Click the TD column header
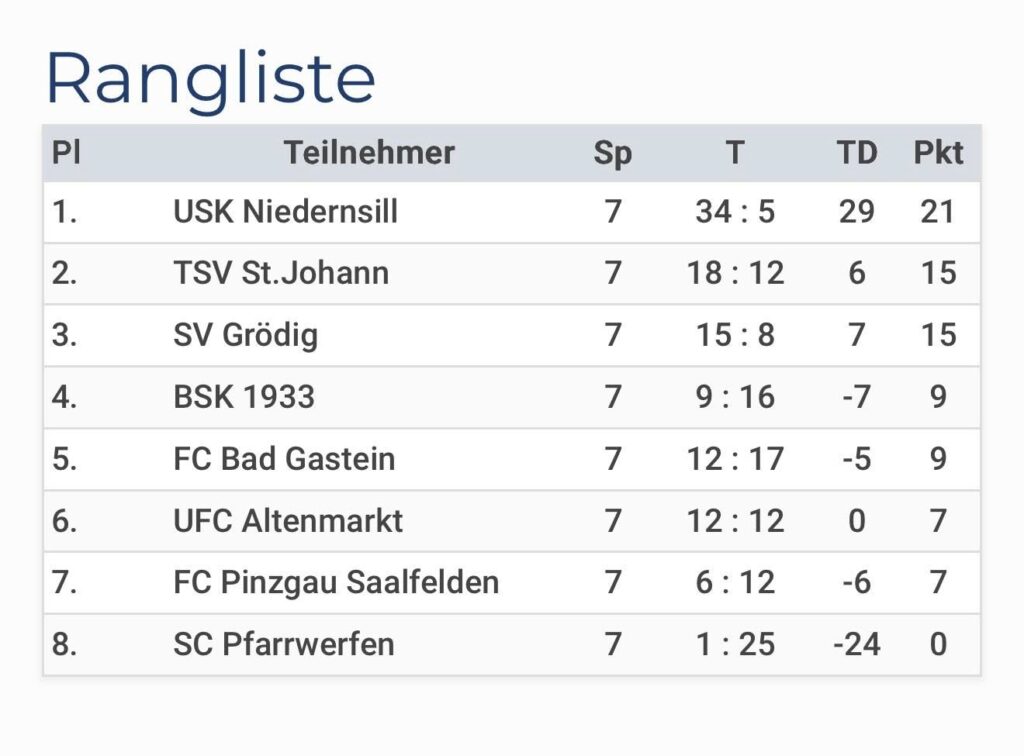 857,153
